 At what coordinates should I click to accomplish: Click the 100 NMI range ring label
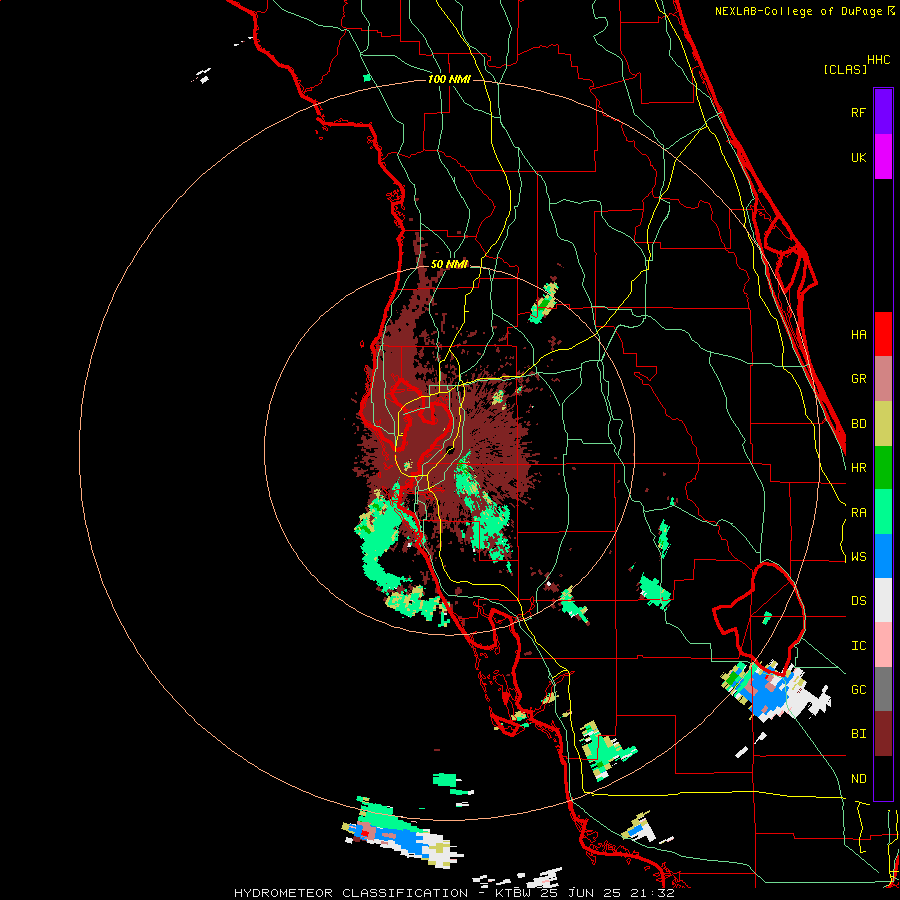449,79
